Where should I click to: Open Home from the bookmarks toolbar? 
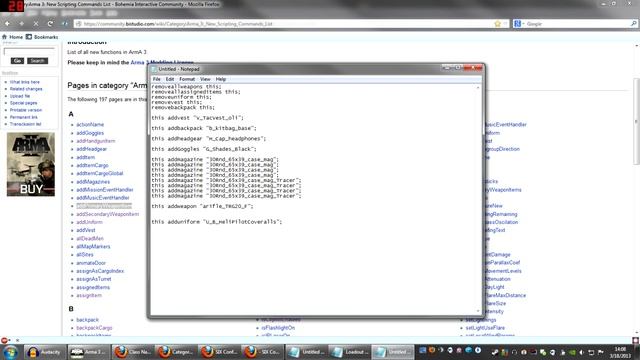coord(13,37)
